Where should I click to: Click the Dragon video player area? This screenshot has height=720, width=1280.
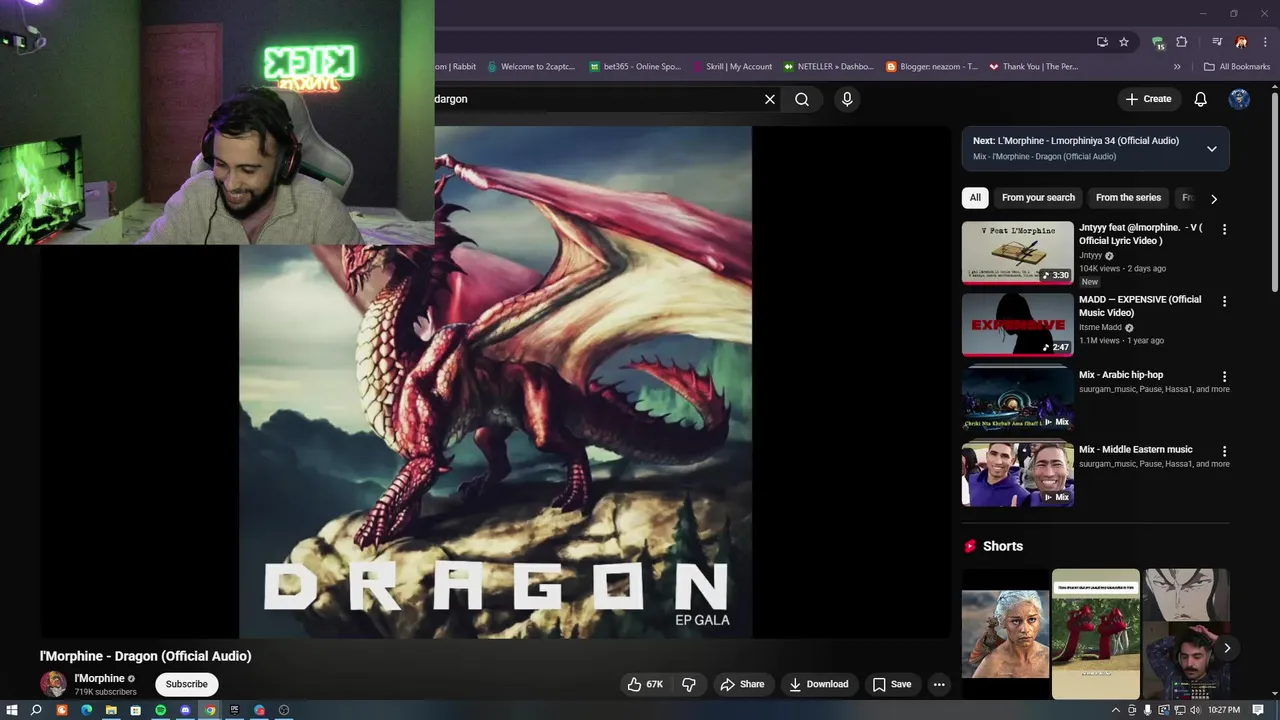click(x=495, y=382)
